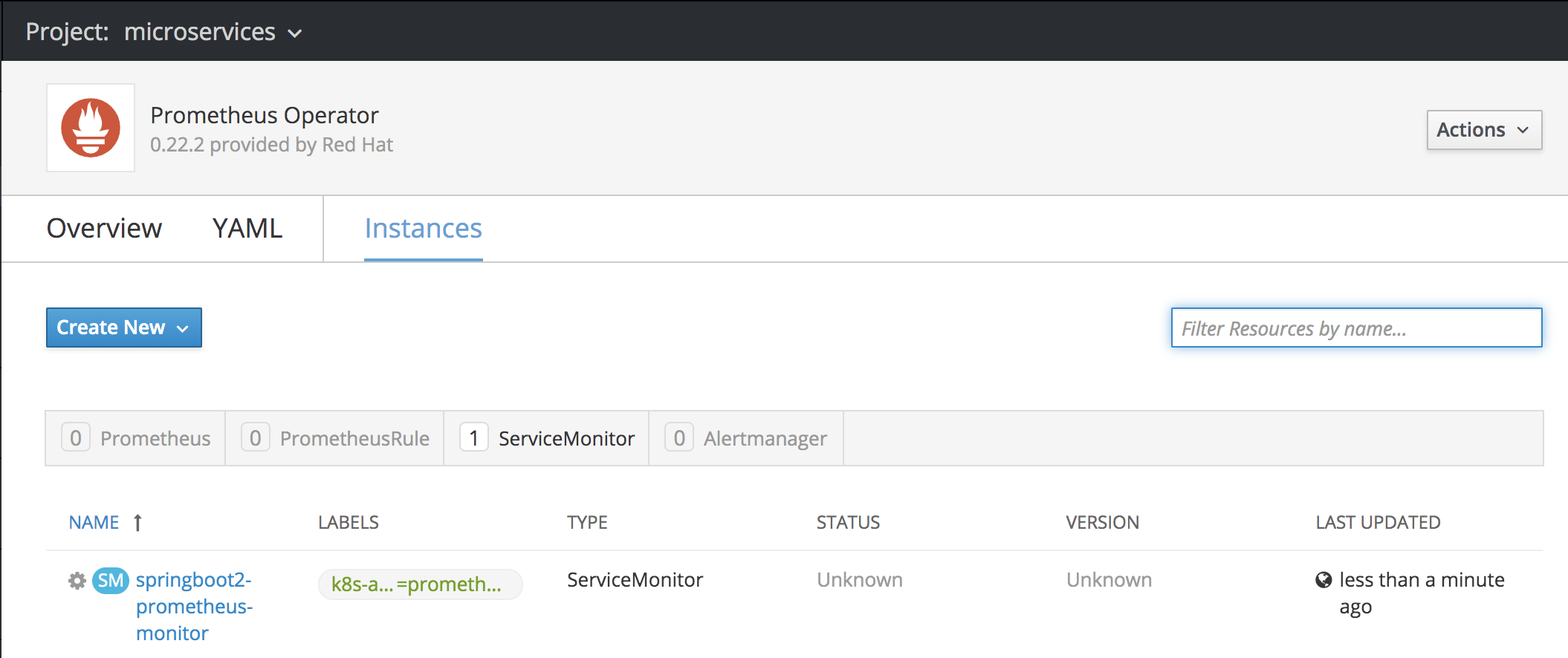1568x658 pixels.
Task: Click the LAST UPDATED column header
Action: coord(1377,523)
